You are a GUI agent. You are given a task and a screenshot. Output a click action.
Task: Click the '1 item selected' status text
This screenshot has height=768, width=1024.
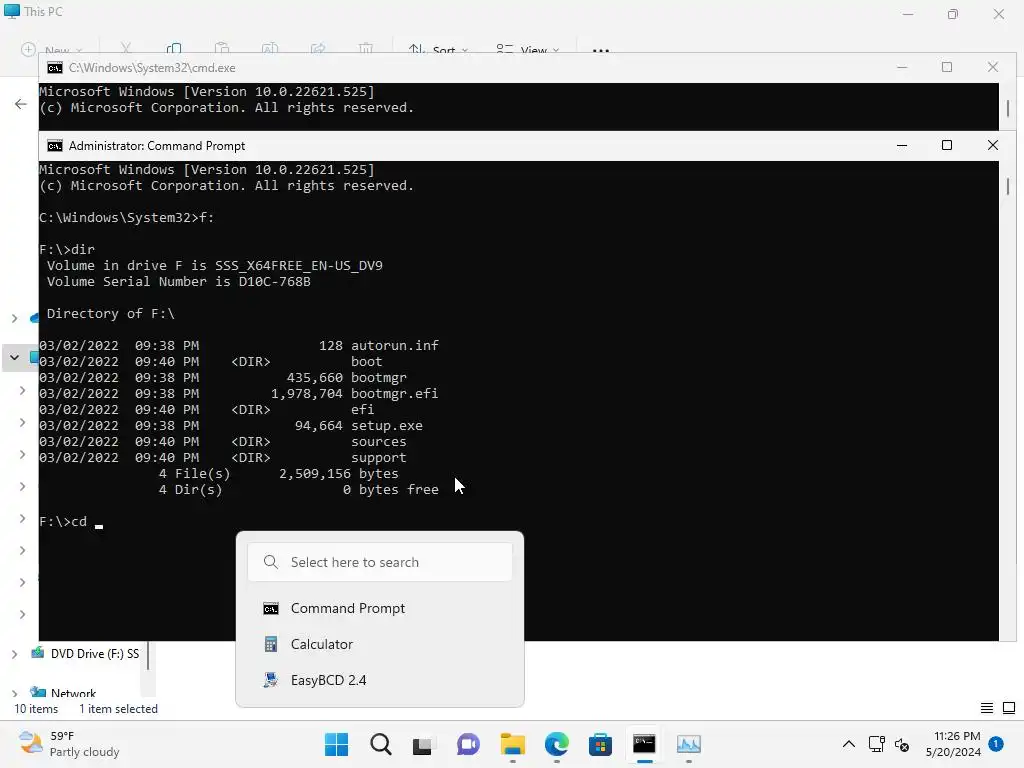click(x=118, y=709)
